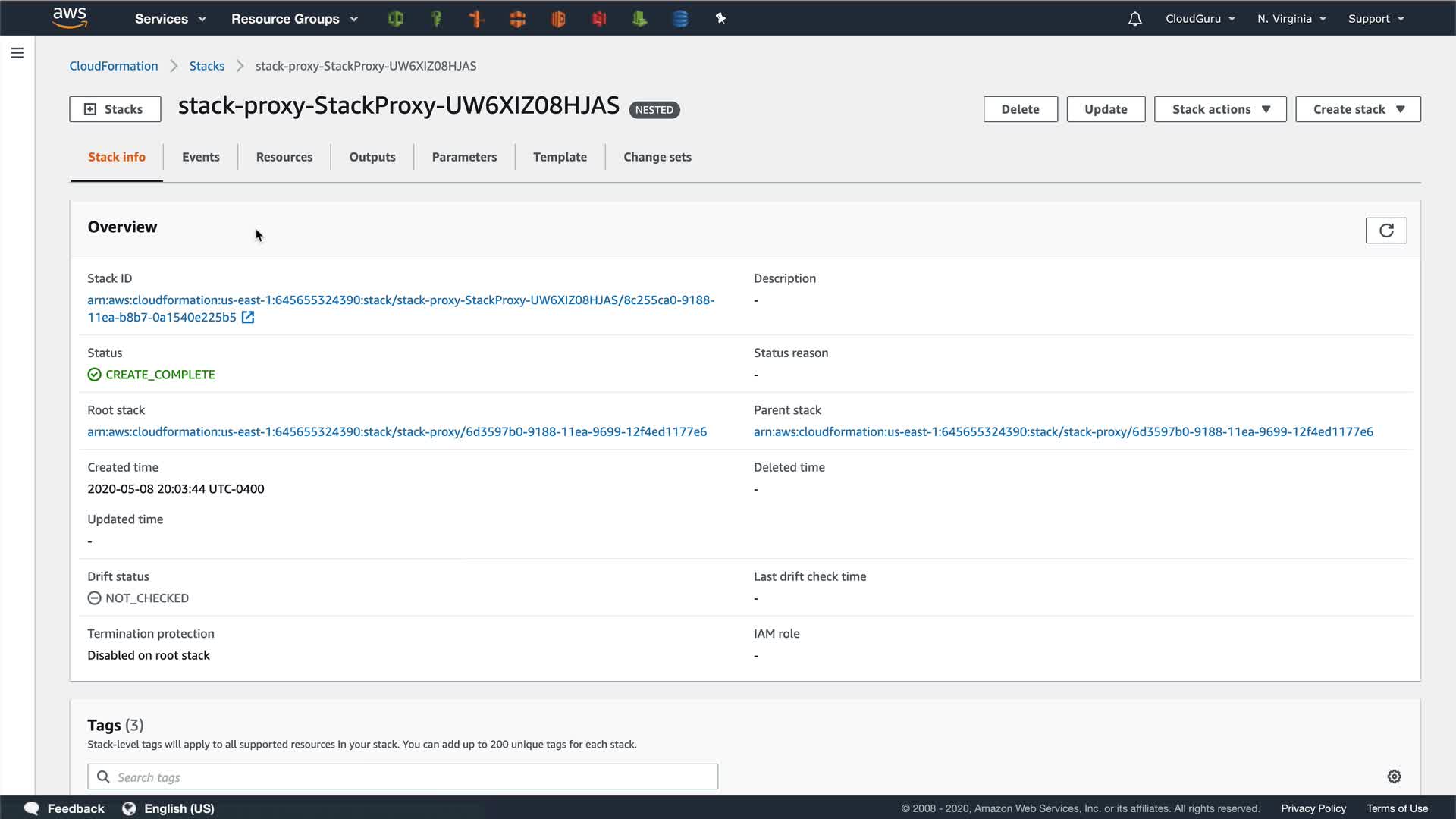Click the external link icon beside Stack ID

[x=248, y=318]
